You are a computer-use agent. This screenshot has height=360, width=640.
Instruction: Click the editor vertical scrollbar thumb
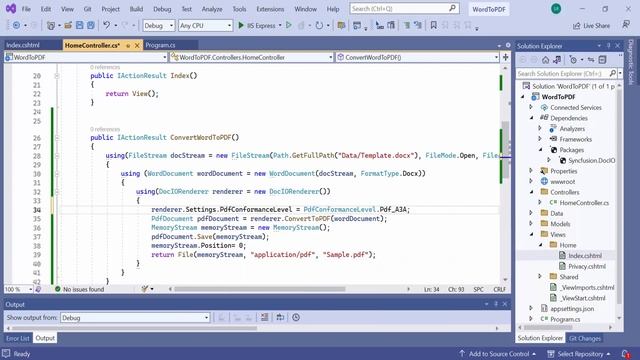click(505, 149)
